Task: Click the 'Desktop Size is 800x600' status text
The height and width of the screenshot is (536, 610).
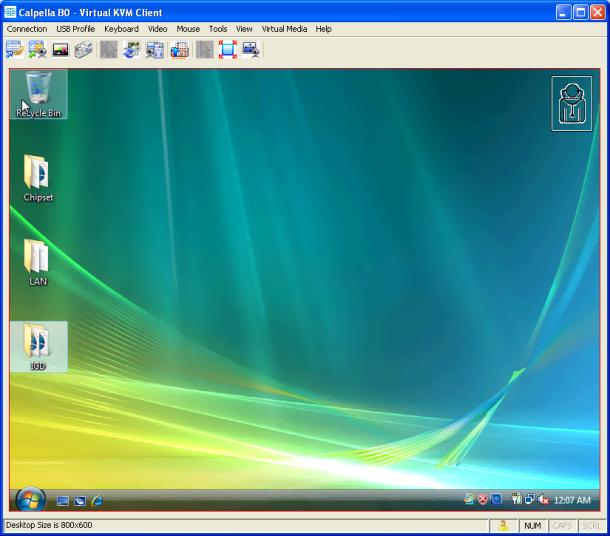Action: click(x=49, y=525)
